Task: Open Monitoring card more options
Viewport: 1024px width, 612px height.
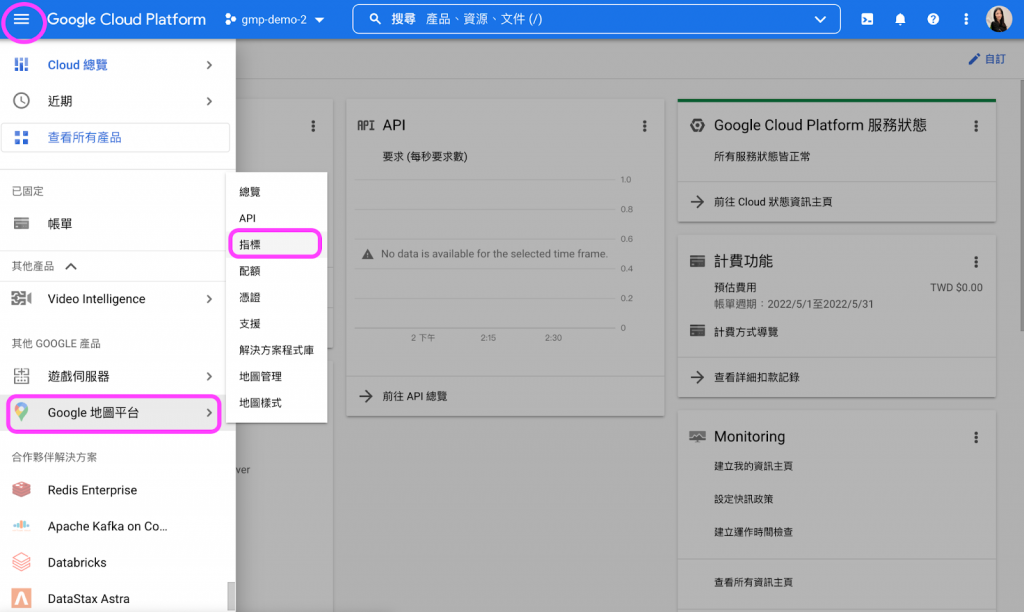Action: pyautogui.click(x=976, y=437)
